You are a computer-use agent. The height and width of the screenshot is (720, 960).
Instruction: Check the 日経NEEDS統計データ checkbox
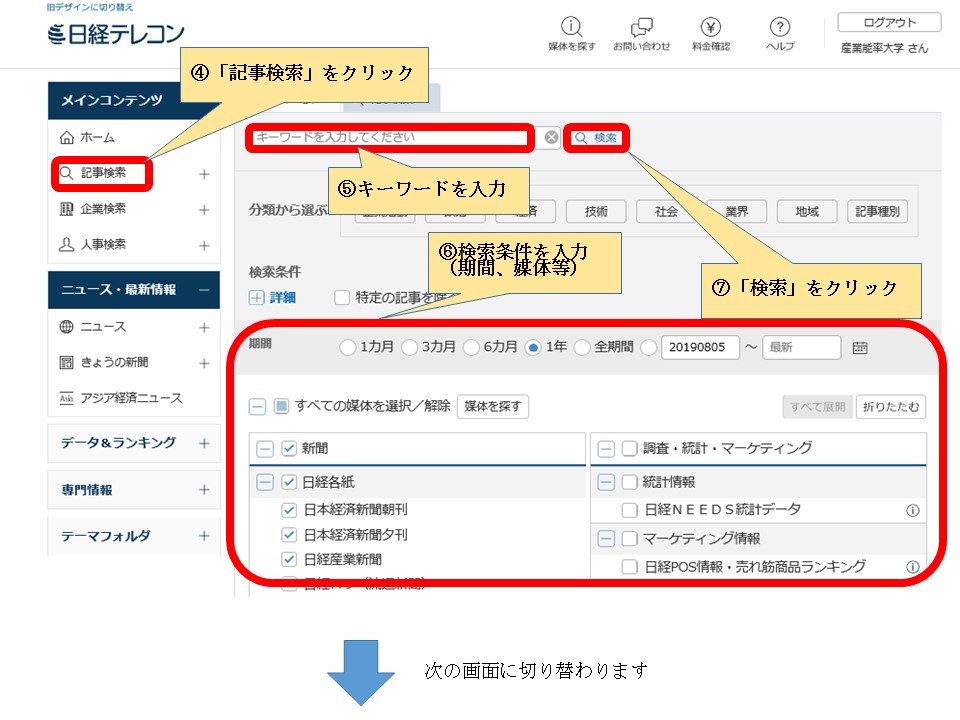[x=629, y=510]
